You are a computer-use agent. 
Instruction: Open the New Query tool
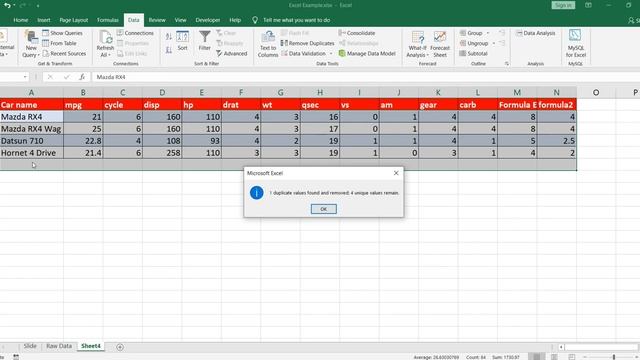click(x=31, y=44)
